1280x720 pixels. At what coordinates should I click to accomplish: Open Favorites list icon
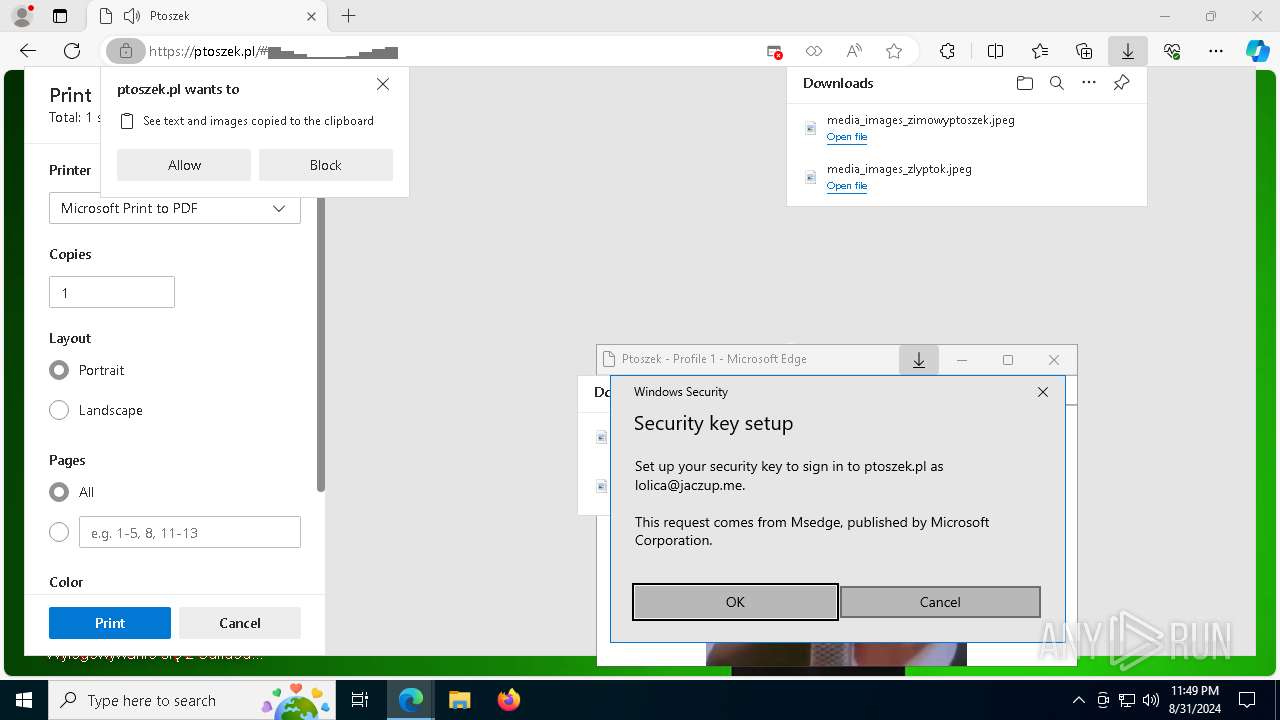(1040, 51)
